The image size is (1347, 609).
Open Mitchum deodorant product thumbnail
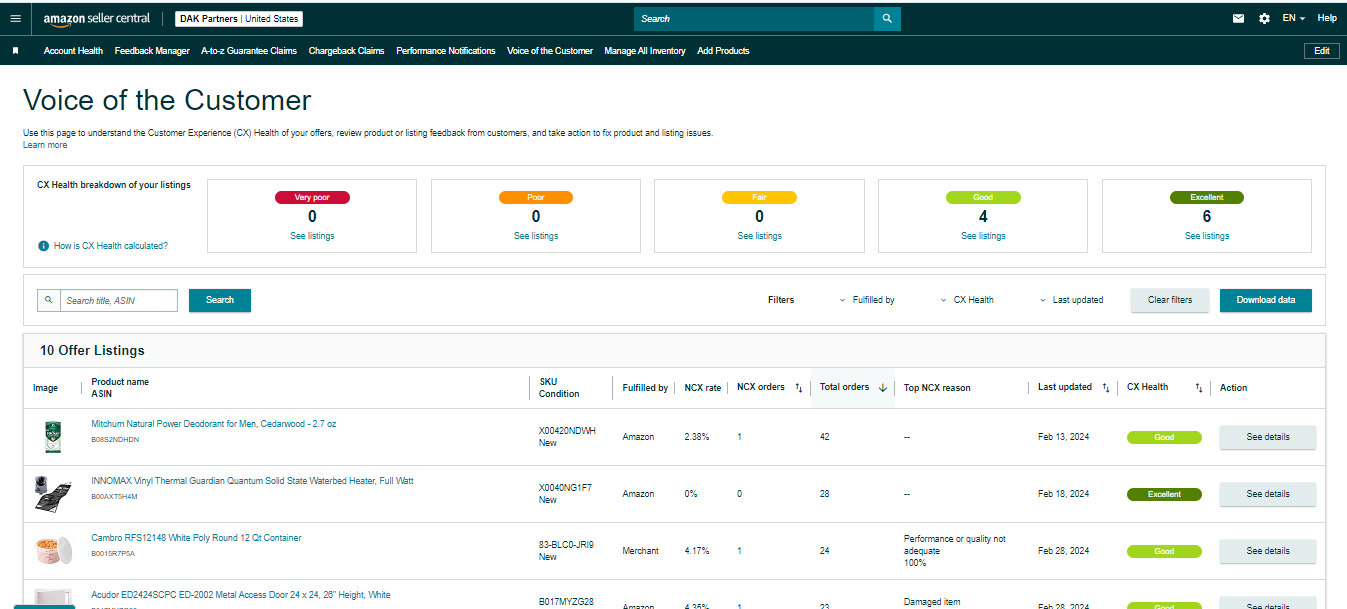pos(51,437)
